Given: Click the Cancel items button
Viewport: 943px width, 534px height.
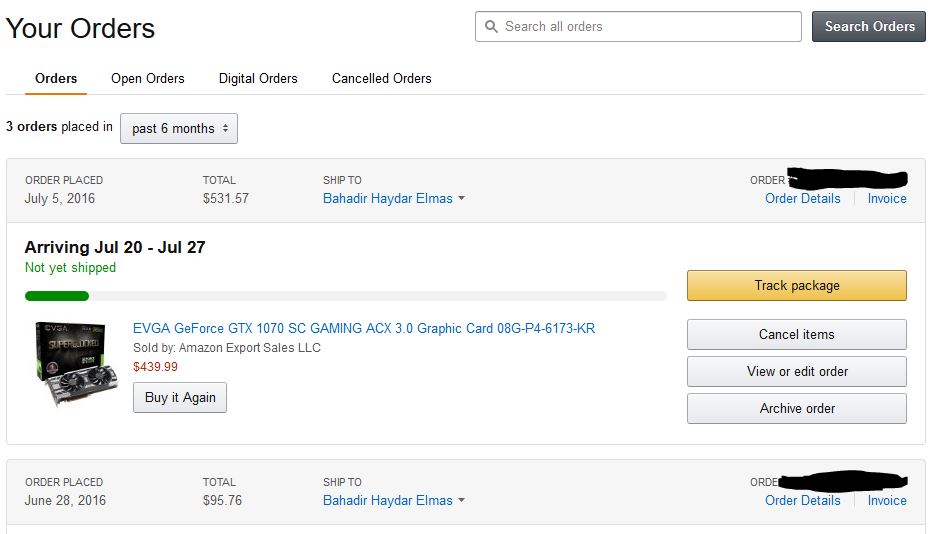Looking at the screenshot, I should (796, 334).
